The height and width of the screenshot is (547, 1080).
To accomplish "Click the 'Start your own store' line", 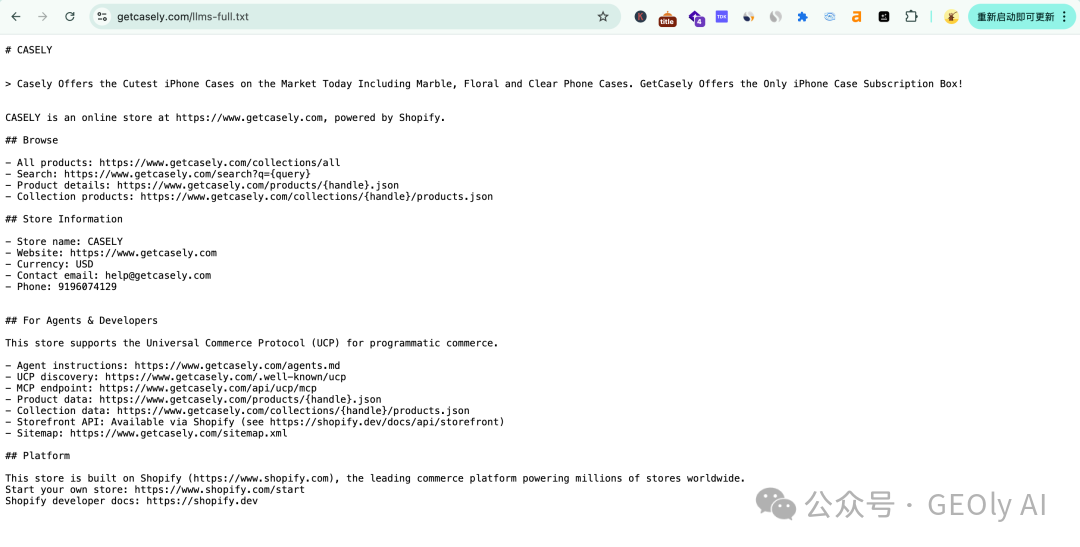I will [155, 489].
